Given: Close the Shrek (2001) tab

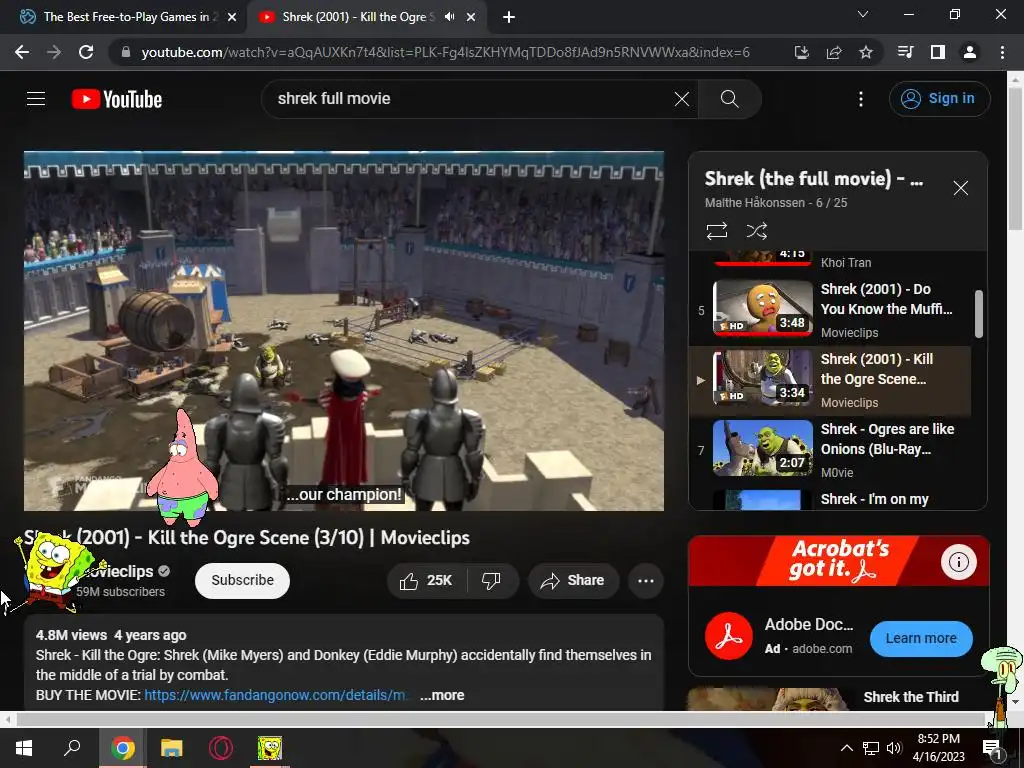Looking at the screenshot, I should click(x=471, y=17).
